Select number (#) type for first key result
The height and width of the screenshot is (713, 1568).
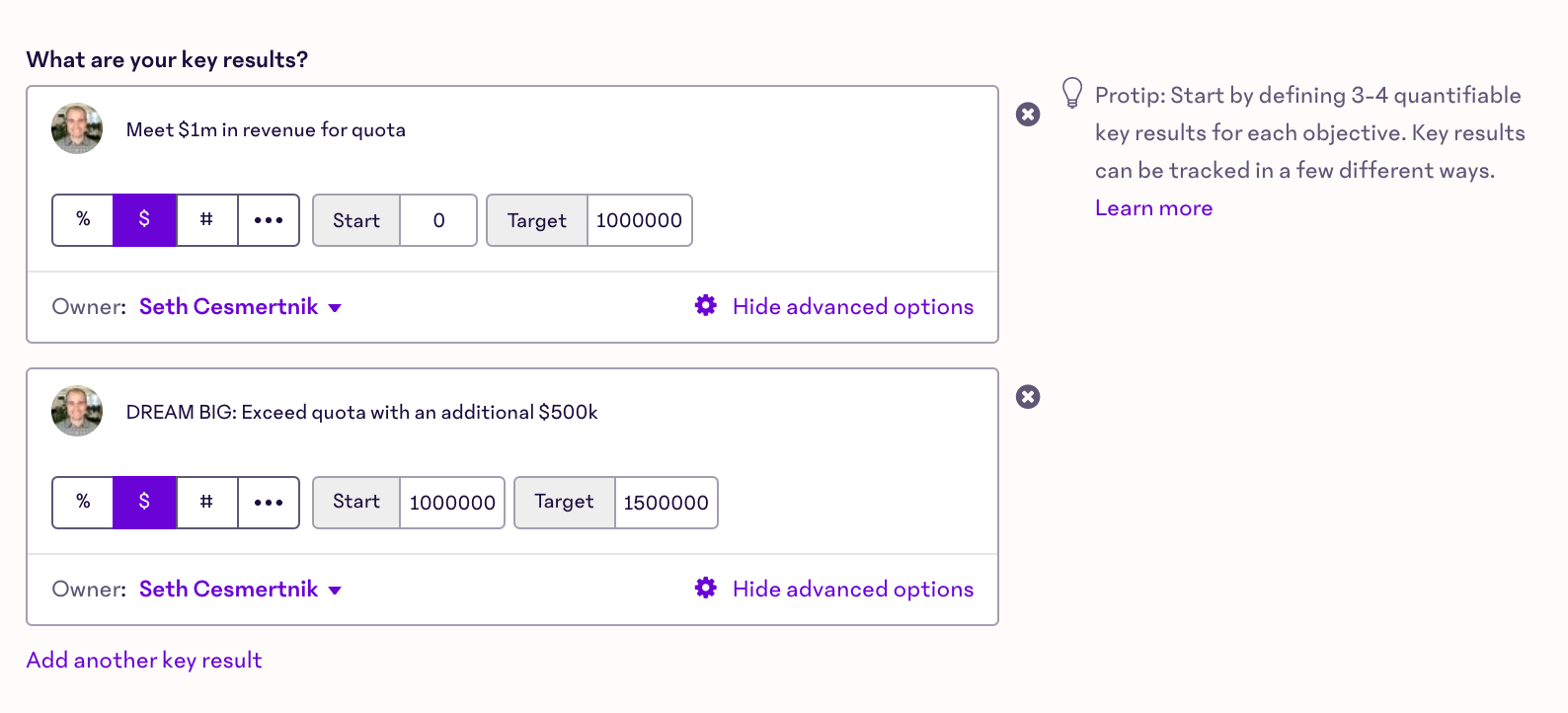coord(206,219)
